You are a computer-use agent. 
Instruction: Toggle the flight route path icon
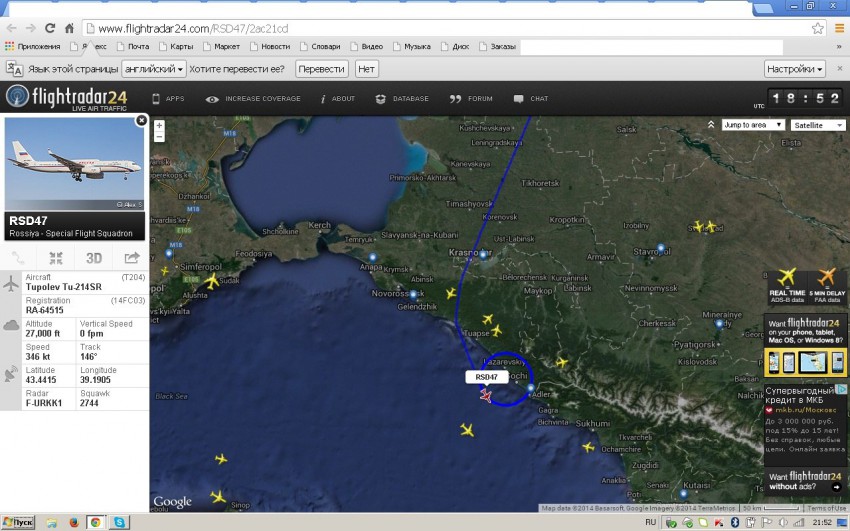[x=19, y=258]
